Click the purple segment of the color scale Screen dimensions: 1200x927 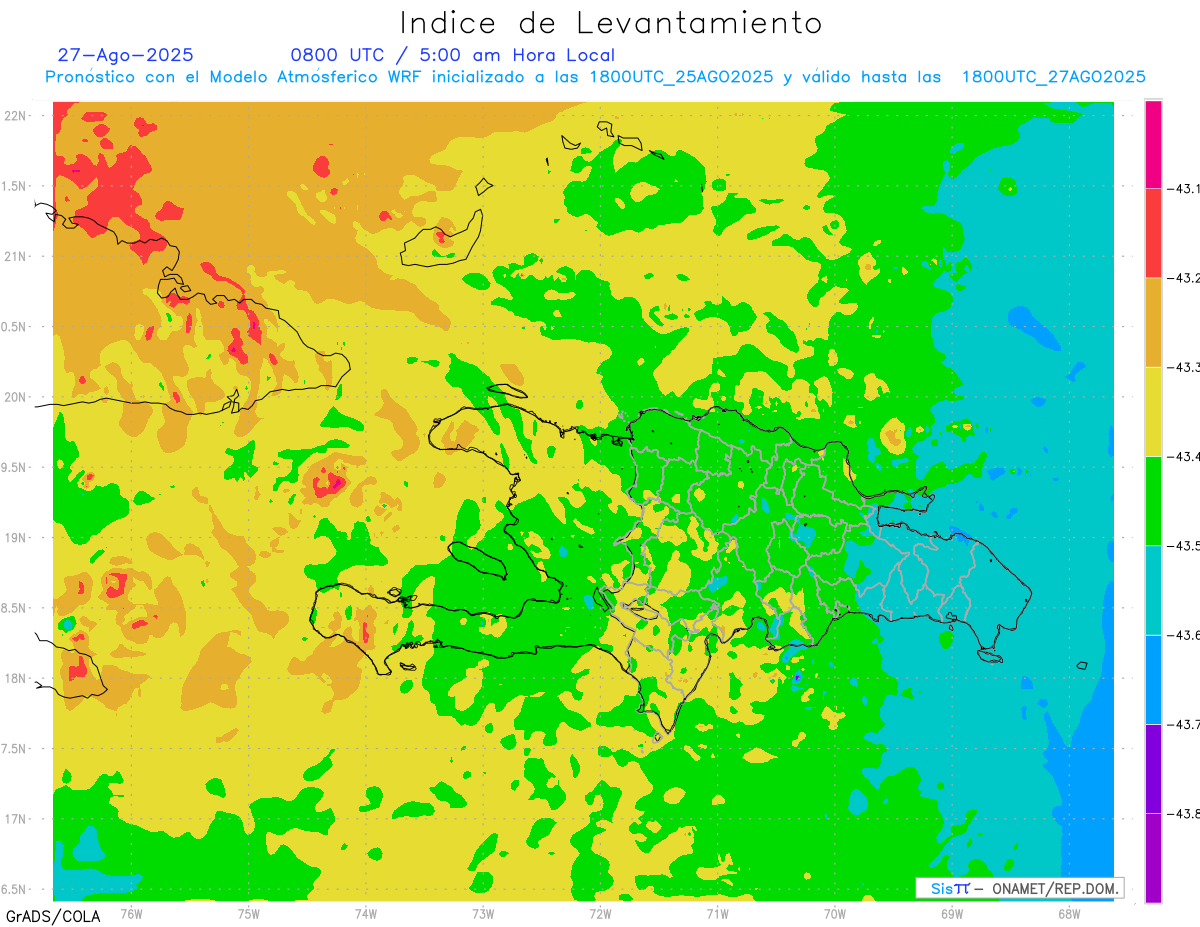coord(1153,768)
